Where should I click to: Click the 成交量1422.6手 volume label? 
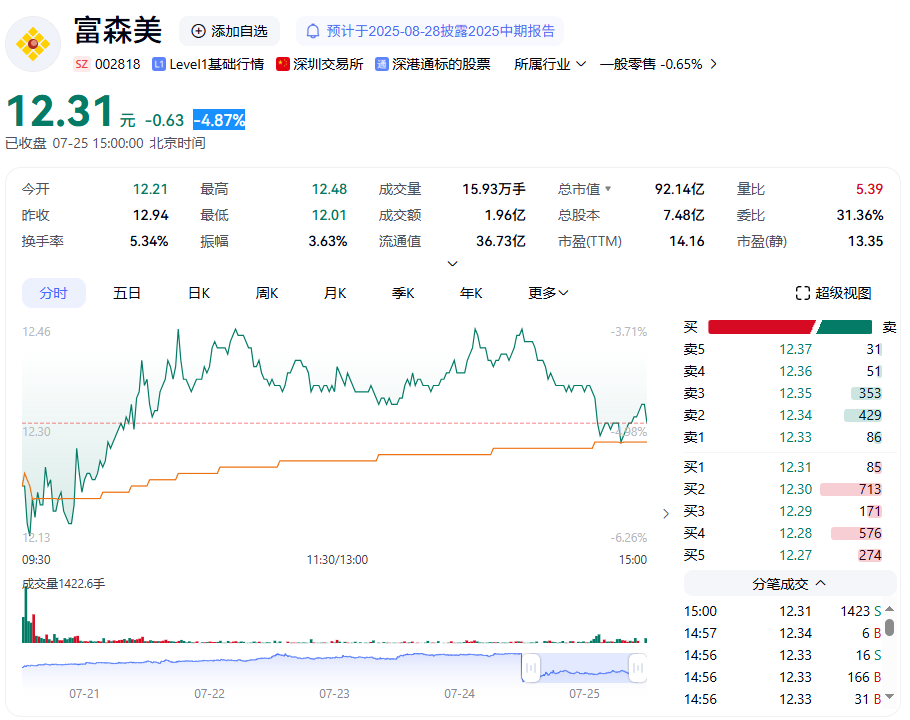pyautogui.click(x=64, y=584)
